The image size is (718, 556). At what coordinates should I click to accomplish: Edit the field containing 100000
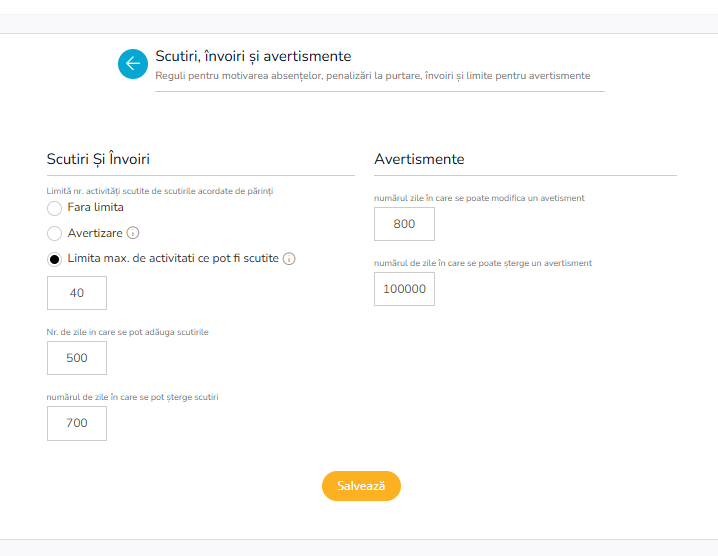click(404, 289)
